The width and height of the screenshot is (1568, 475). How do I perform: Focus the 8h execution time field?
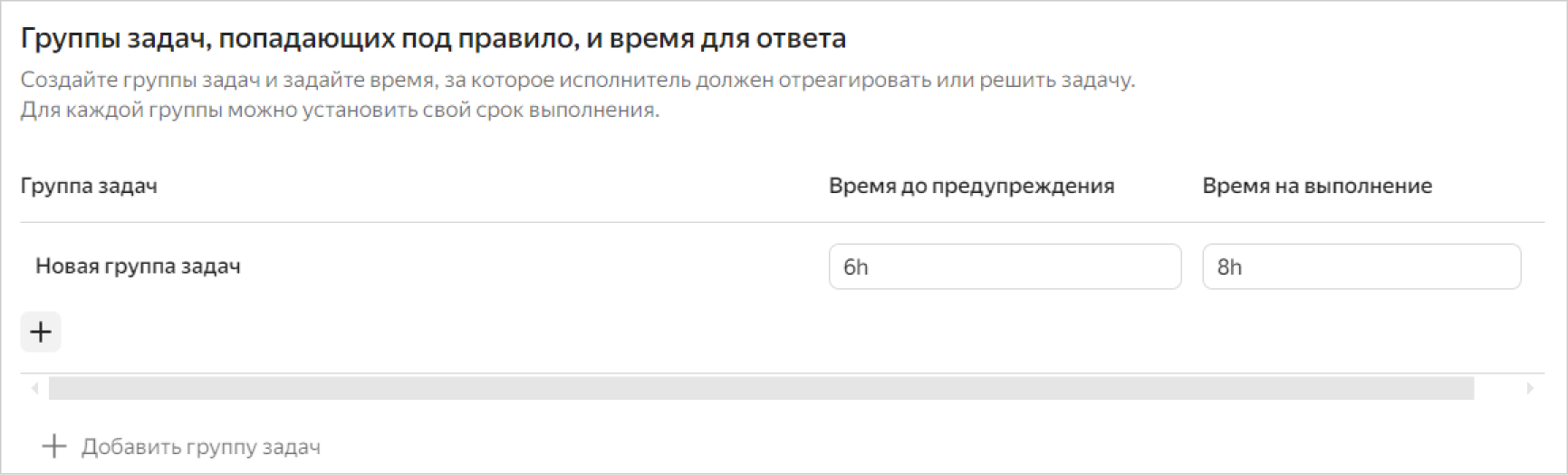(x=1361, y=267)
